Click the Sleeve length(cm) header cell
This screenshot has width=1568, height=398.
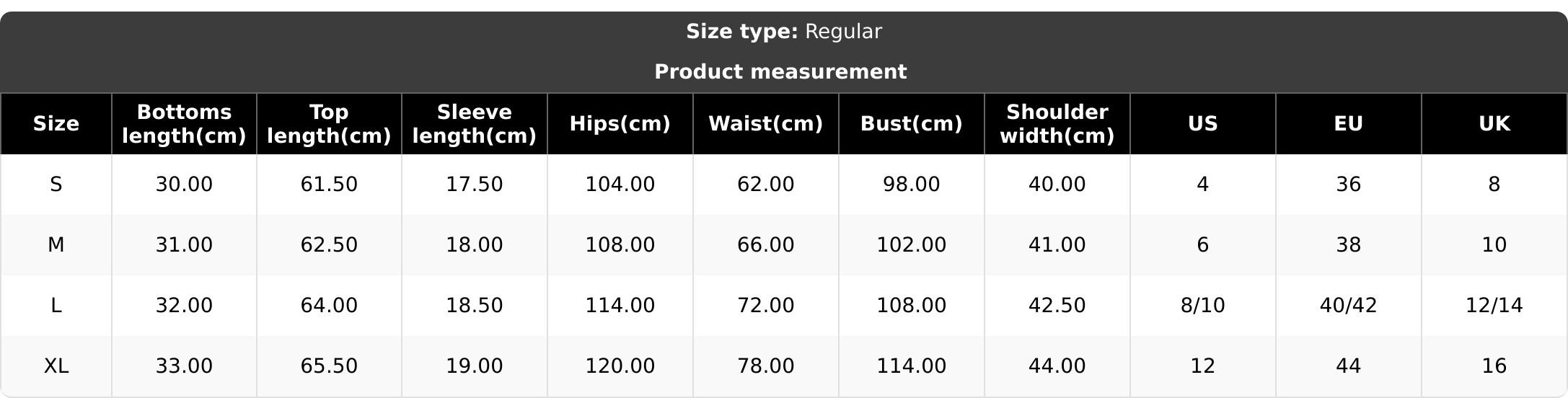(x=475, y=124)
